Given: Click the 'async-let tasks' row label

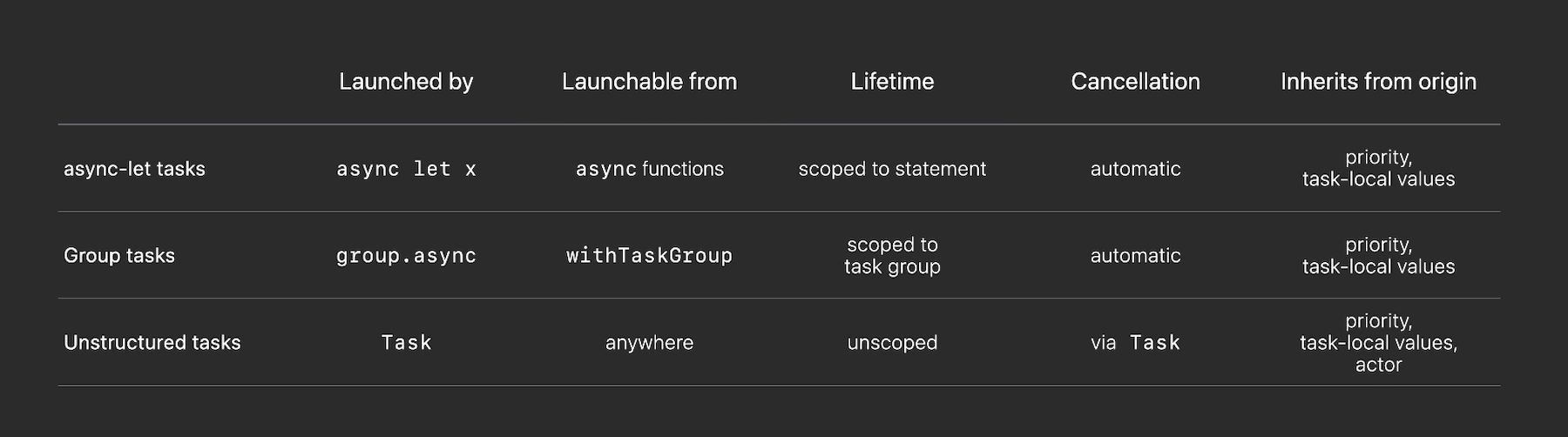Looking at the screenshot, I should coord(134,169).
